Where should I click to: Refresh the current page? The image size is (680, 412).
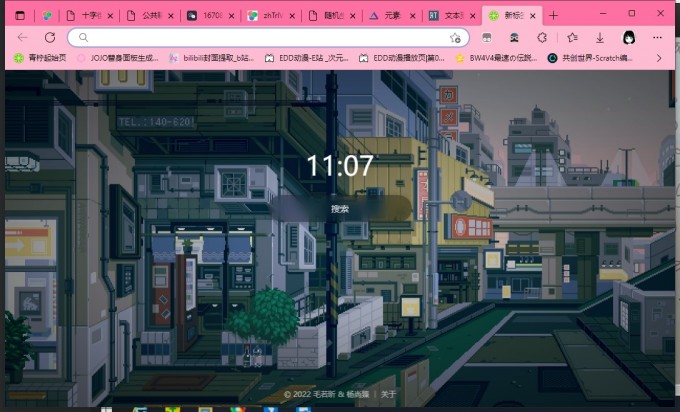coord(50,38)
